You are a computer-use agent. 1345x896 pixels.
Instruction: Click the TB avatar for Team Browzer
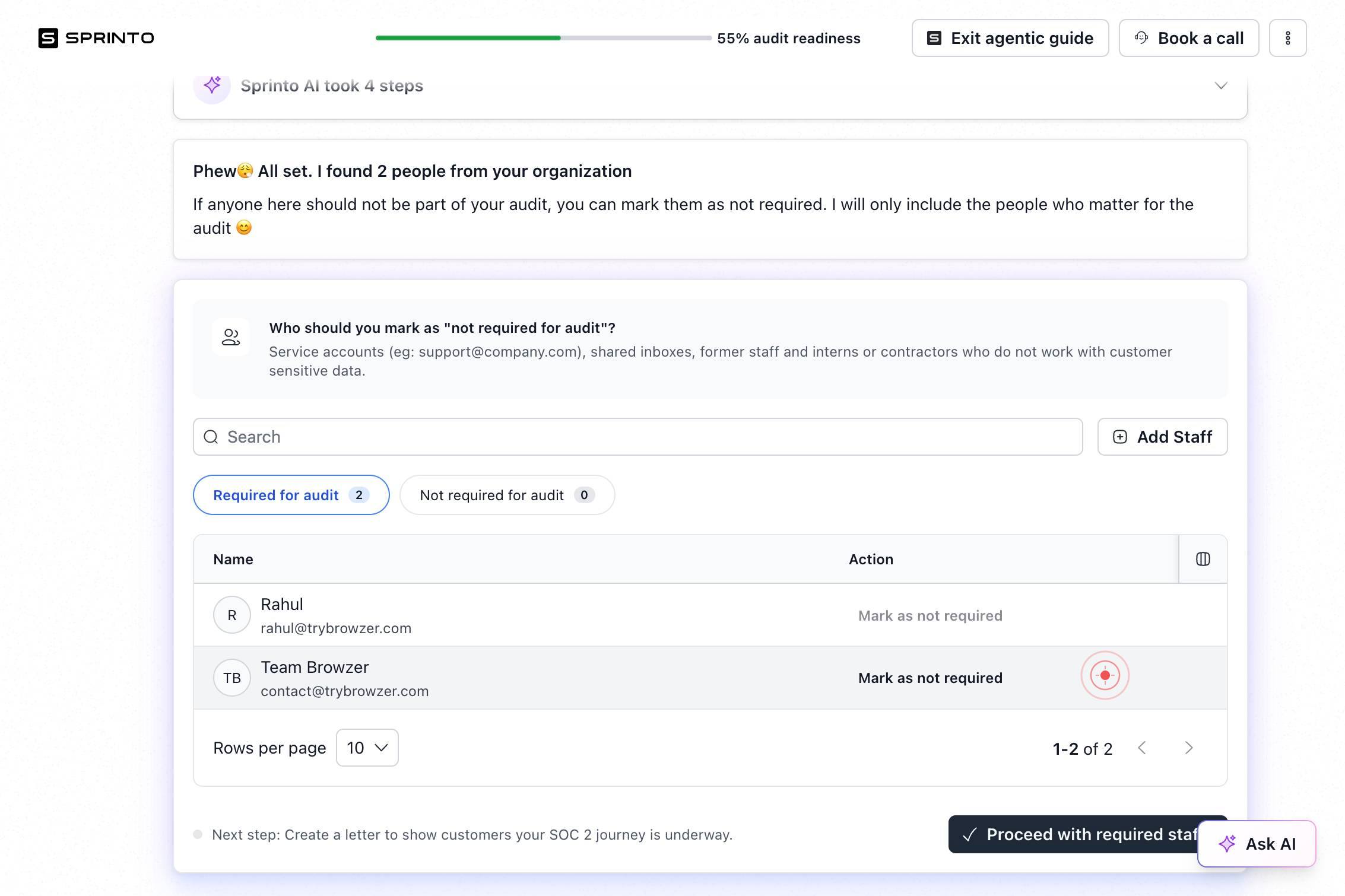tap(231, 678)
